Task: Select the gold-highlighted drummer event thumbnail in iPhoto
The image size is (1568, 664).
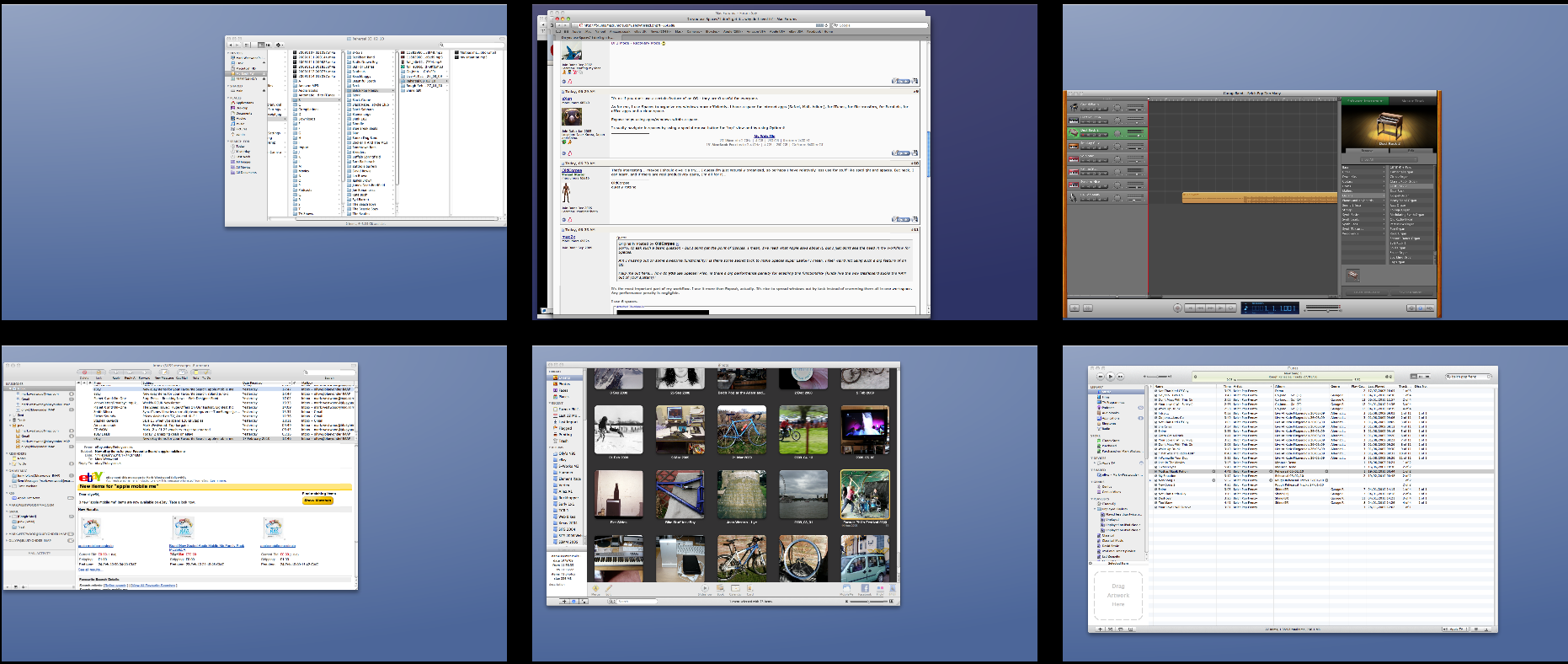Action: pos(865,494)
